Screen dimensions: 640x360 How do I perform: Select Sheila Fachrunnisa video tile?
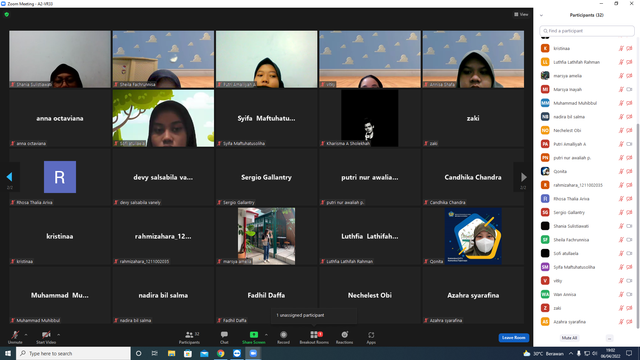click(163, 59)
